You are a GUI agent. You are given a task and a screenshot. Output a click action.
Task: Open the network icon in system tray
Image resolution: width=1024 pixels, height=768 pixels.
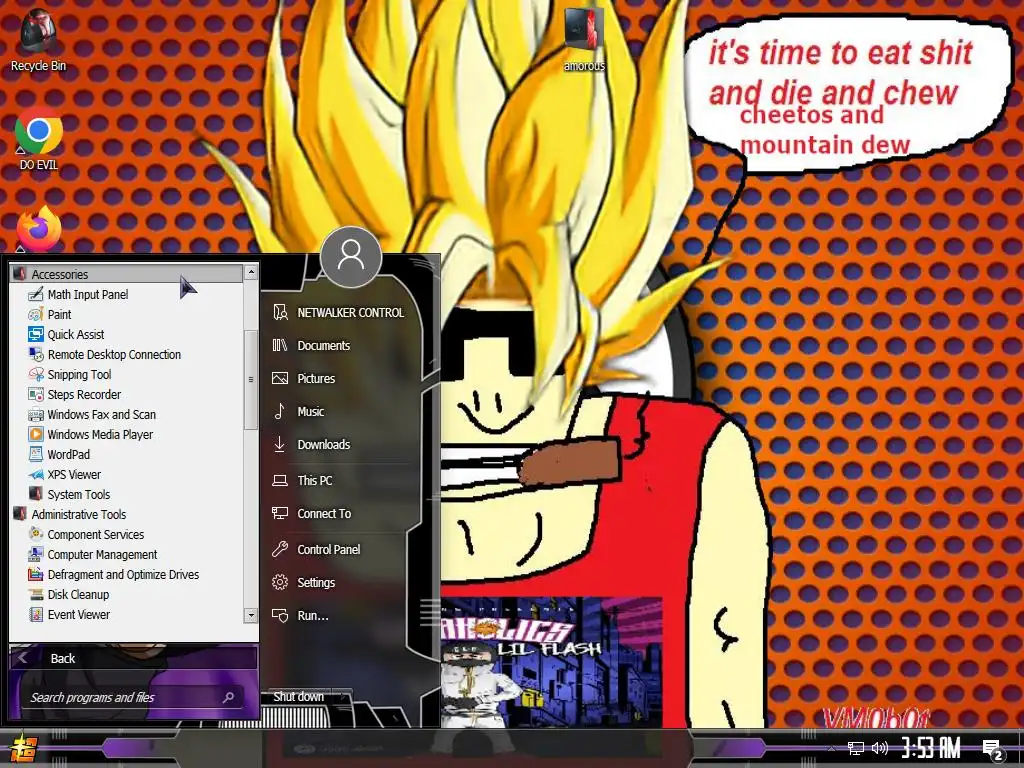click(856, 748)
